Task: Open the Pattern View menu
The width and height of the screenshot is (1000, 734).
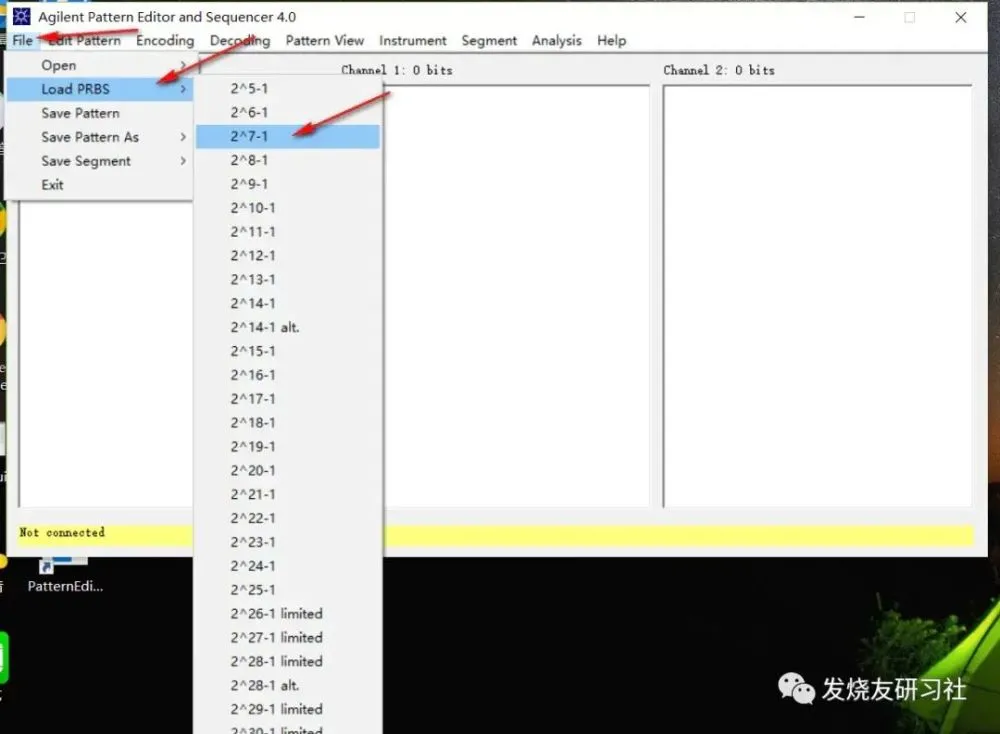Action: pos(325,40)
